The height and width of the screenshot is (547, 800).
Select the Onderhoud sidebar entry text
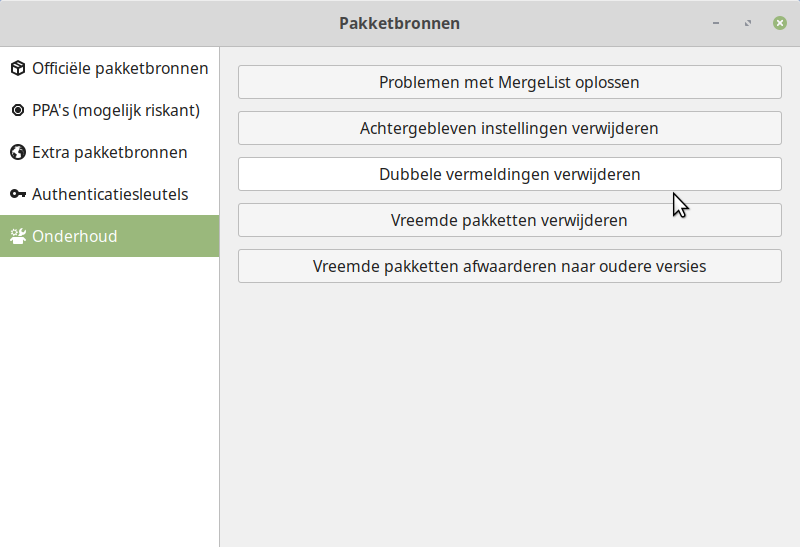(x=74, y=236)
